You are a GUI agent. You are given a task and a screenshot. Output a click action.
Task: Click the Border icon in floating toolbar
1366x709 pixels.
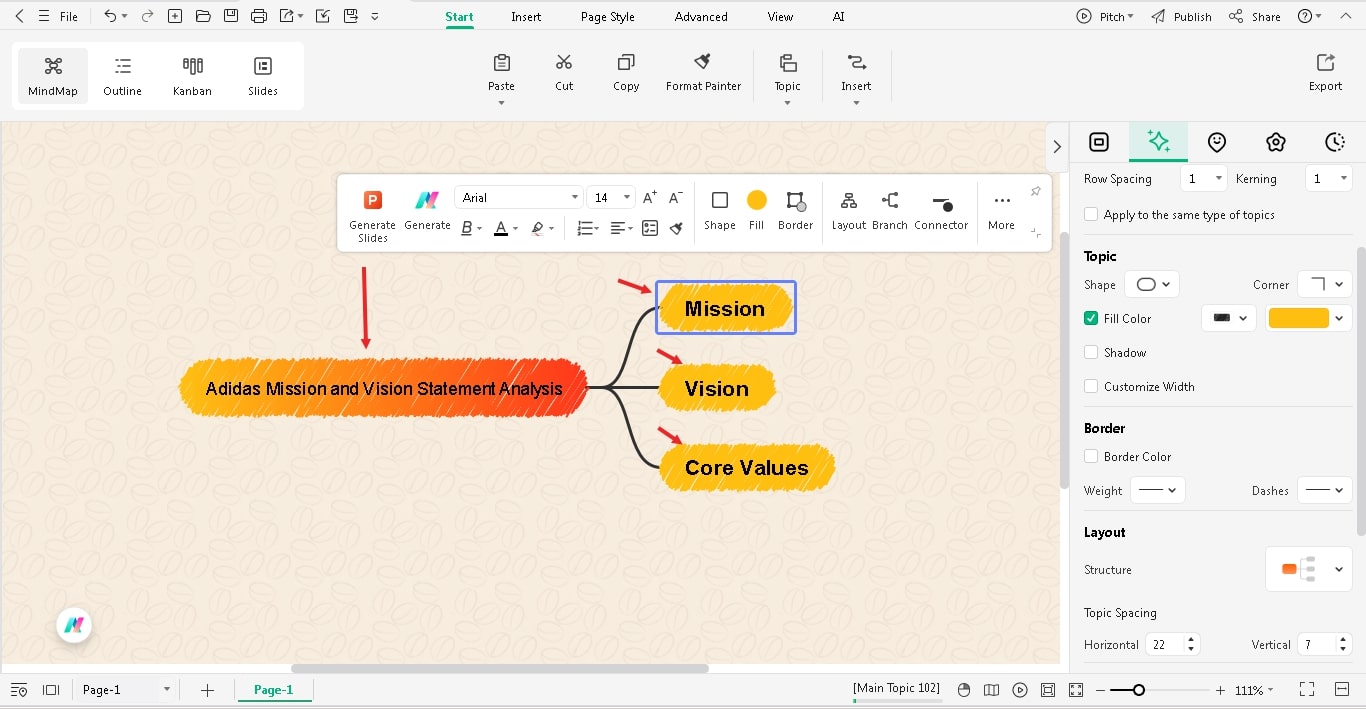pos(795,201)
